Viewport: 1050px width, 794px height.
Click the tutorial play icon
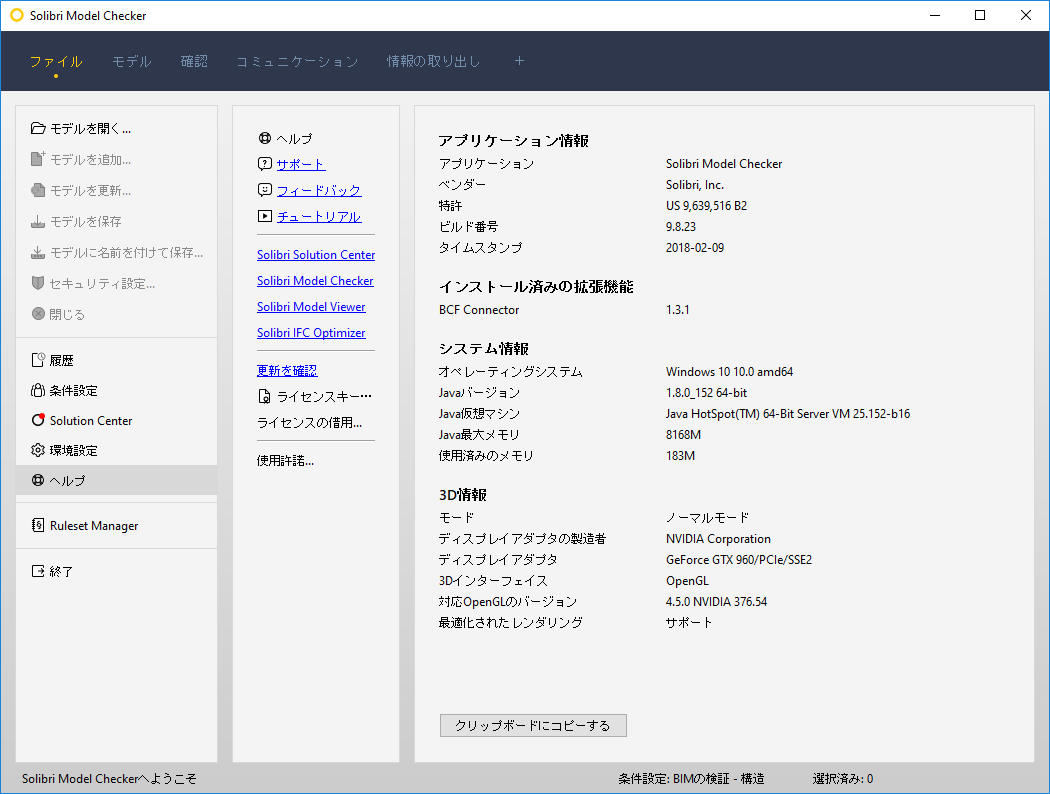pyautogui.click(x=265, y=216)
